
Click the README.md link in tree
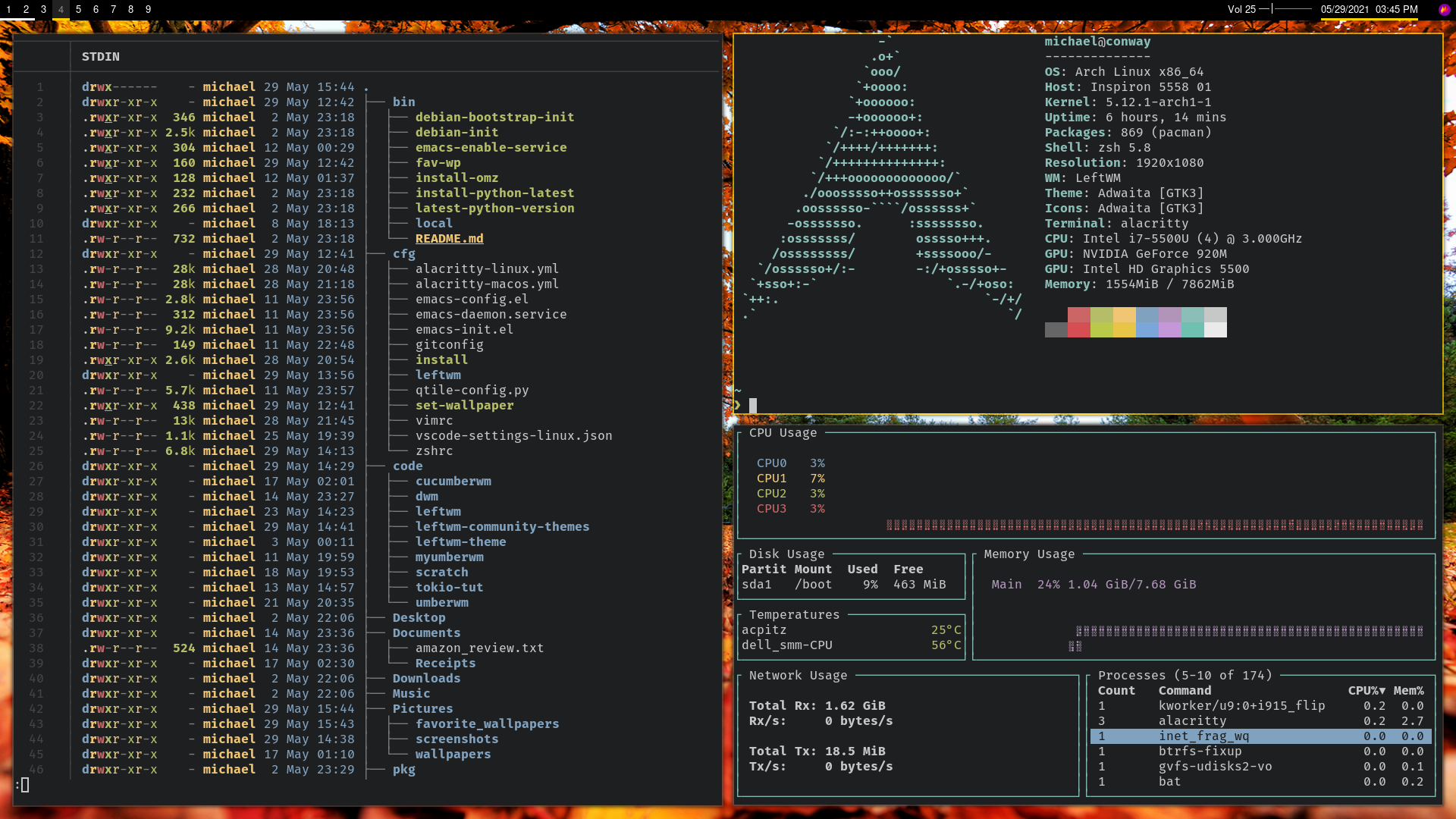tap(449, 238)
